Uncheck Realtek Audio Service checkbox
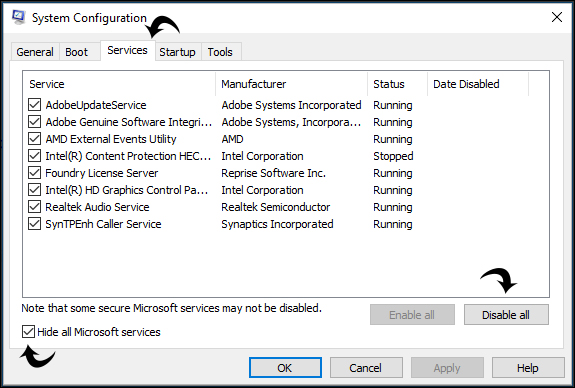This screenshot has width=575, height=388. click(x=34, y=207)
